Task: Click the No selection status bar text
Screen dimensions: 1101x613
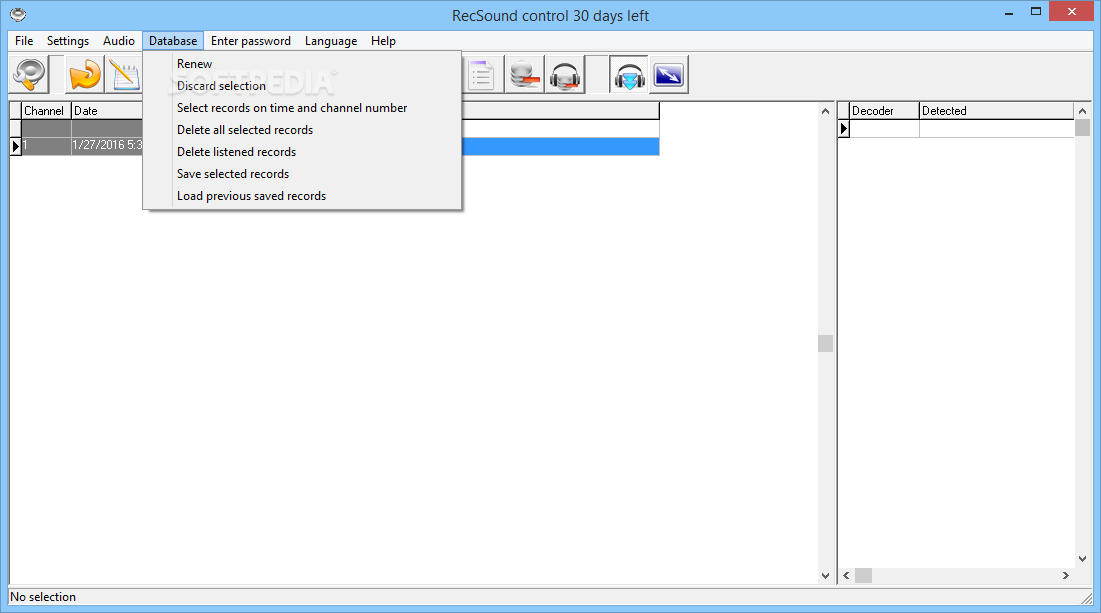Action: [x=43, y=597]
